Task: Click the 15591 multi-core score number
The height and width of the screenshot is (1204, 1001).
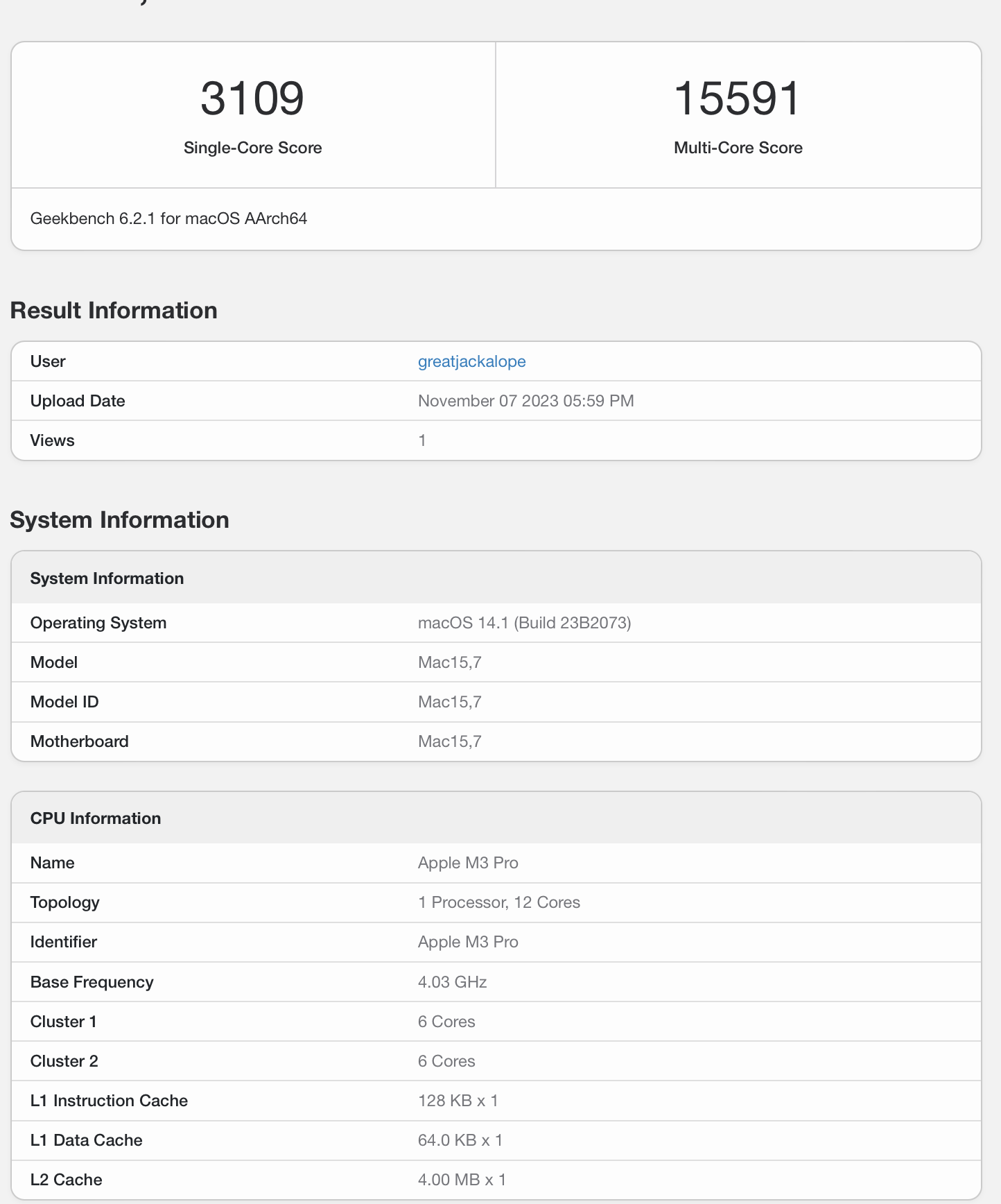Action: 738,98
